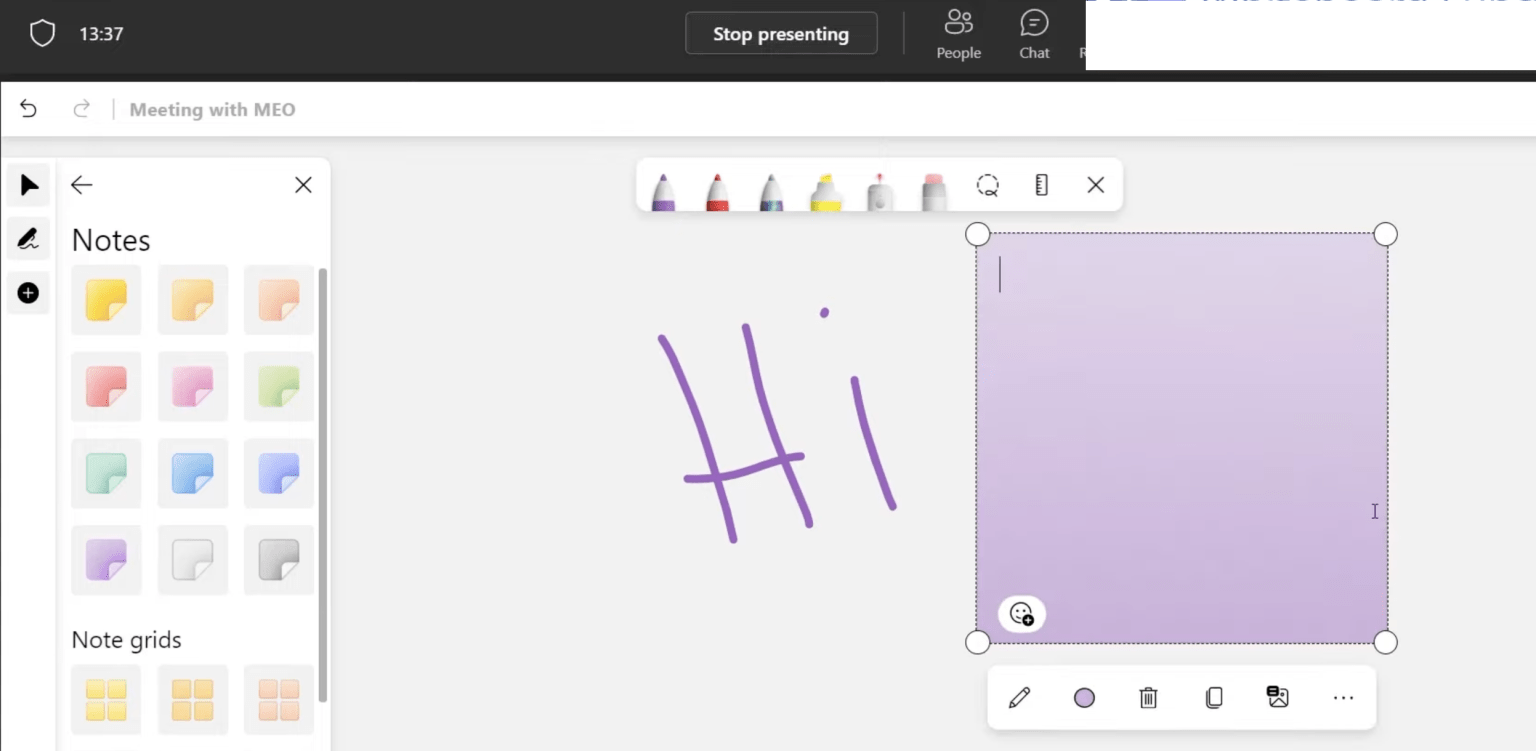Open the add content panel plus icon
This screenshot has height=751, width=1536.
pyautogui.click(x=28, y=292)
